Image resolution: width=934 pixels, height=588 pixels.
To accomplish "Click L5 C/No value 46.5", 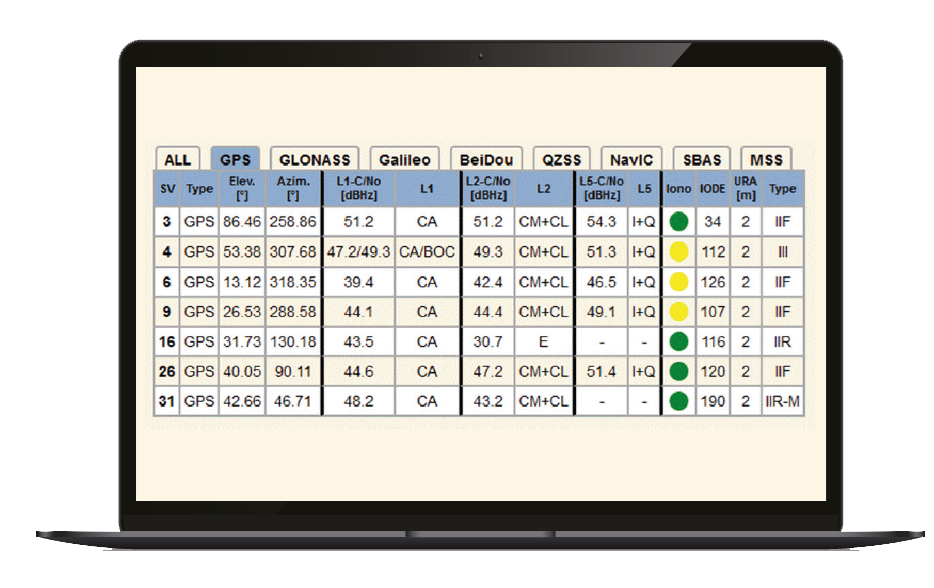I will 601,282.
